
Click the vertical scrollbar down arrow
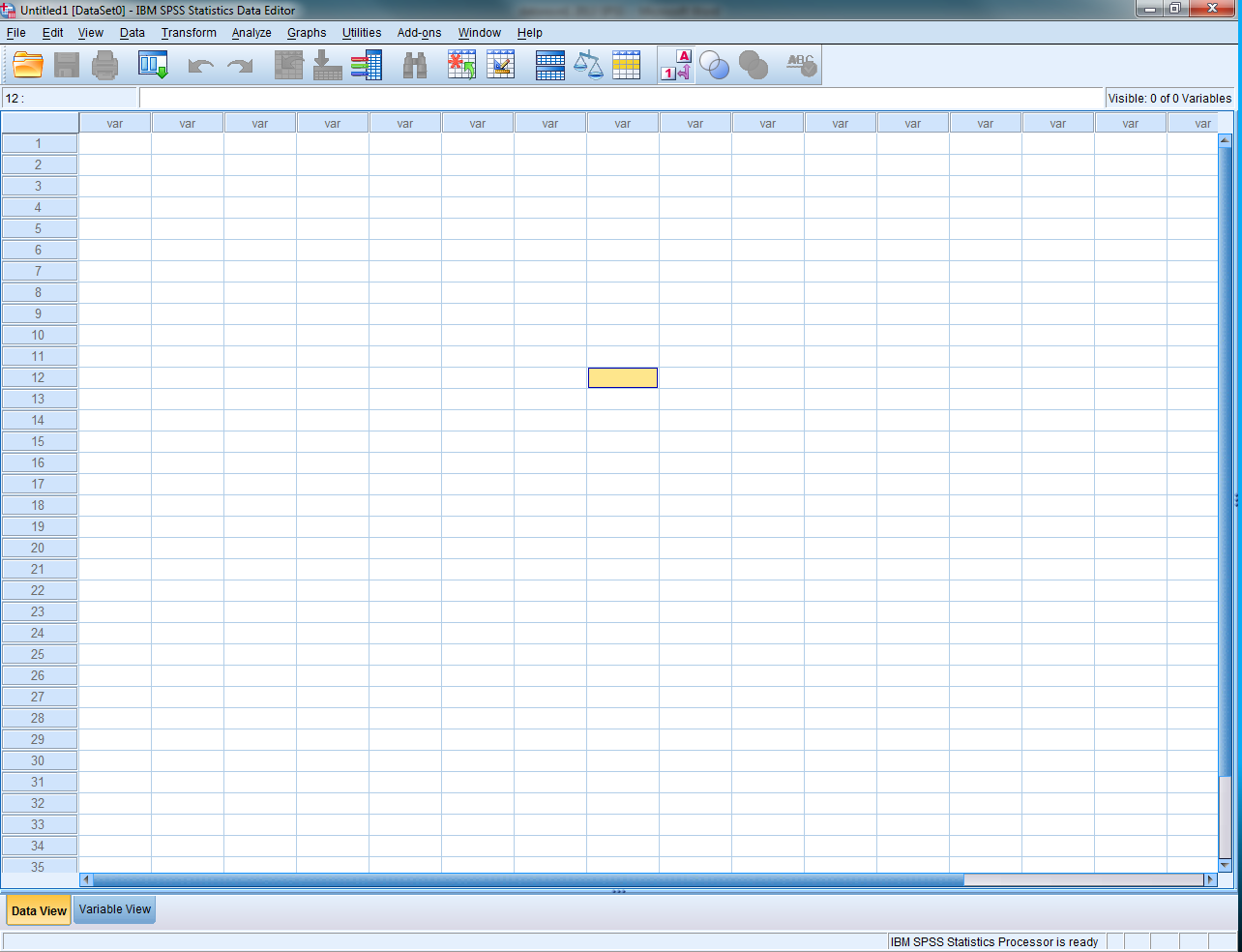click(x=1225, y=865)
